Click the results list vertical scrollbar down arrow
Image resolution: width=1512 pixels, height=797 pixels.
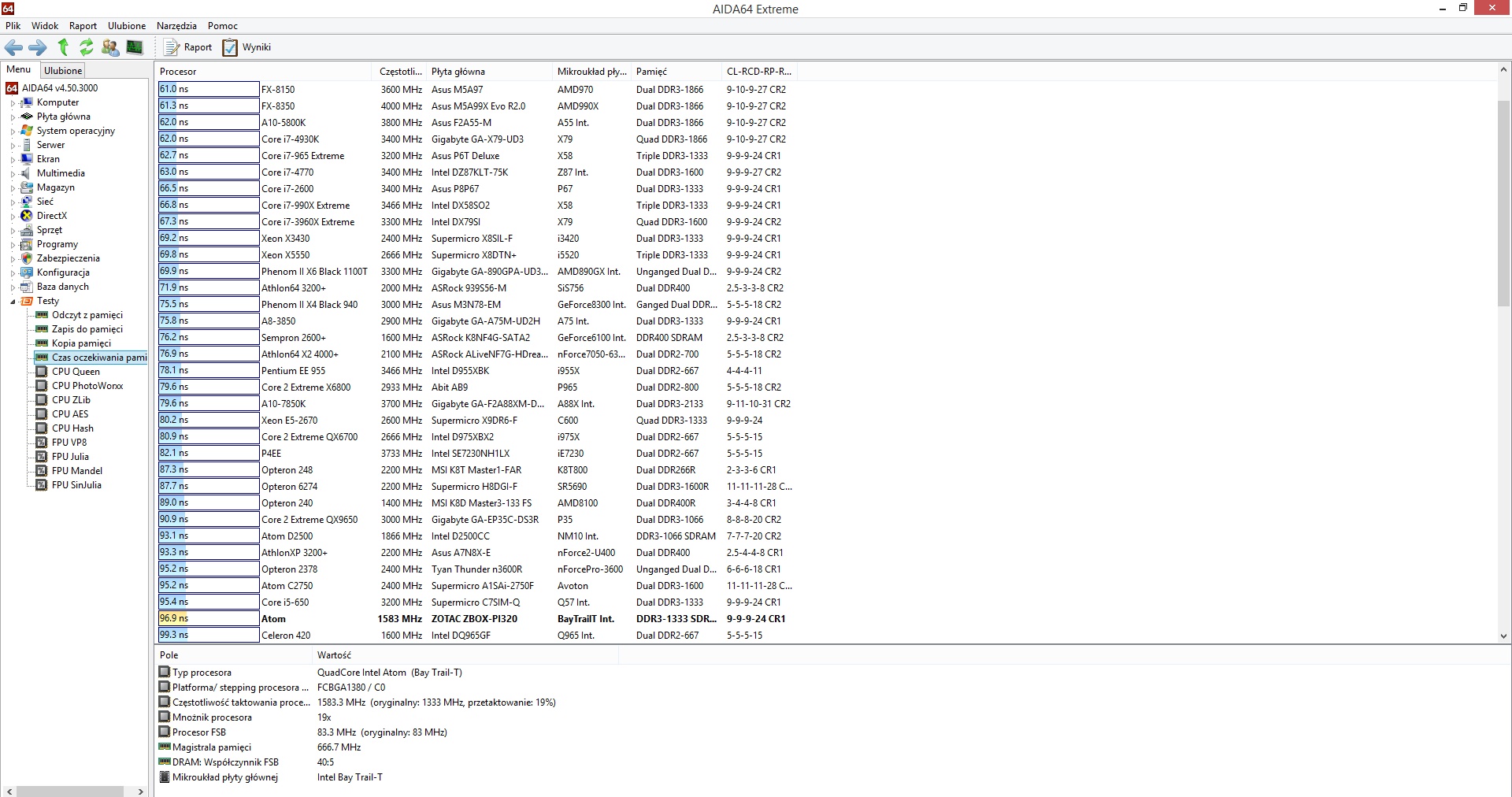click(x=1503, y=636)
